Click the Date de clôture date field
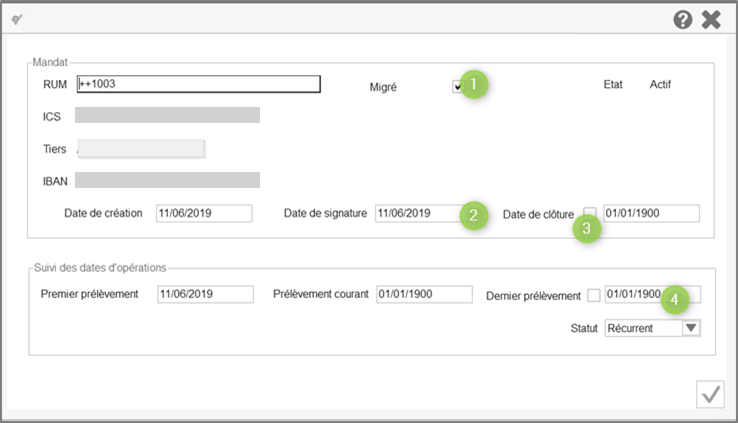This screenshot has width=738, height=423. point(651,213)
